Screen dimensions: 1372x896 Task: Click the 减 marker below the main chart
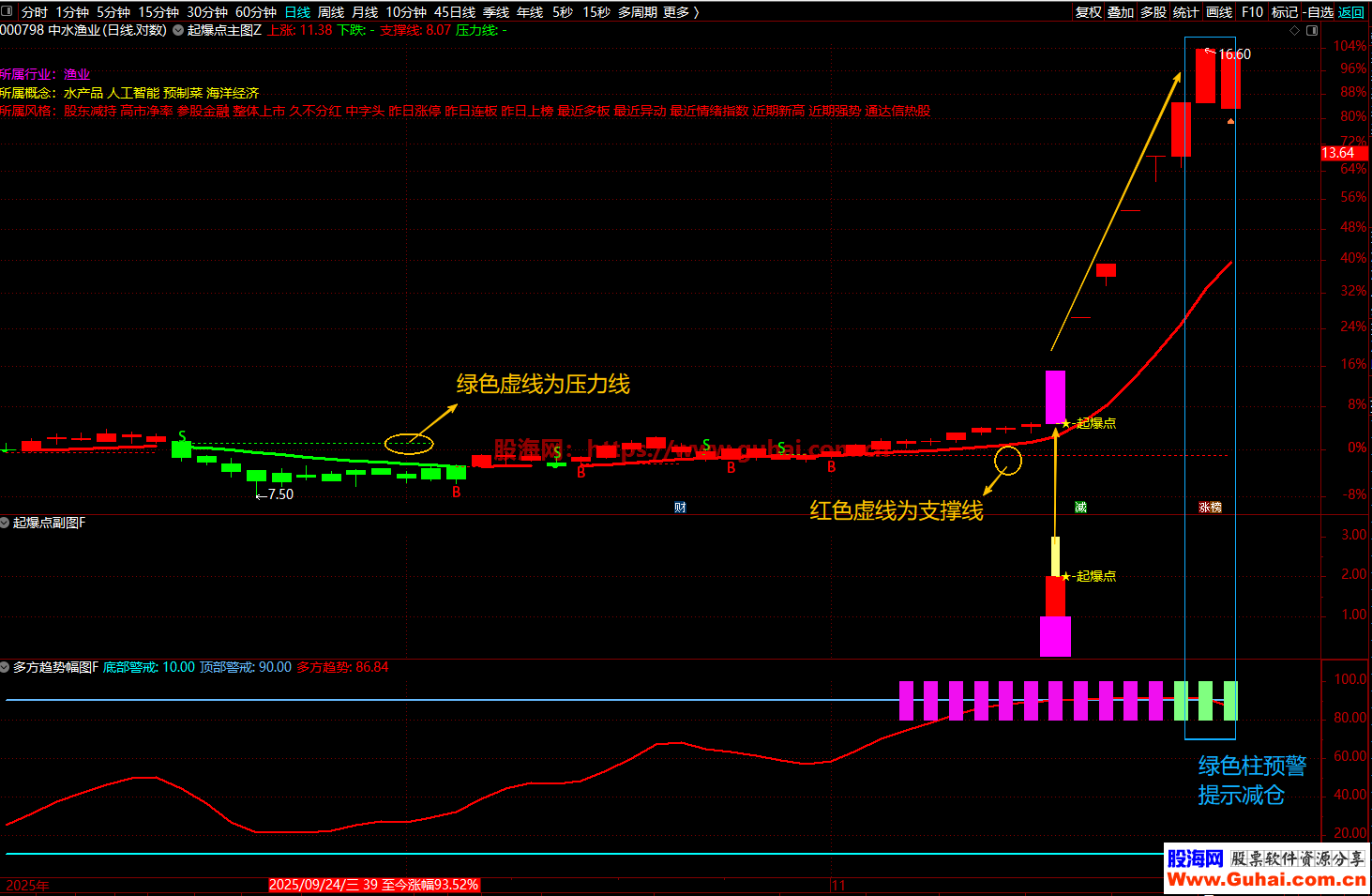1080,508
